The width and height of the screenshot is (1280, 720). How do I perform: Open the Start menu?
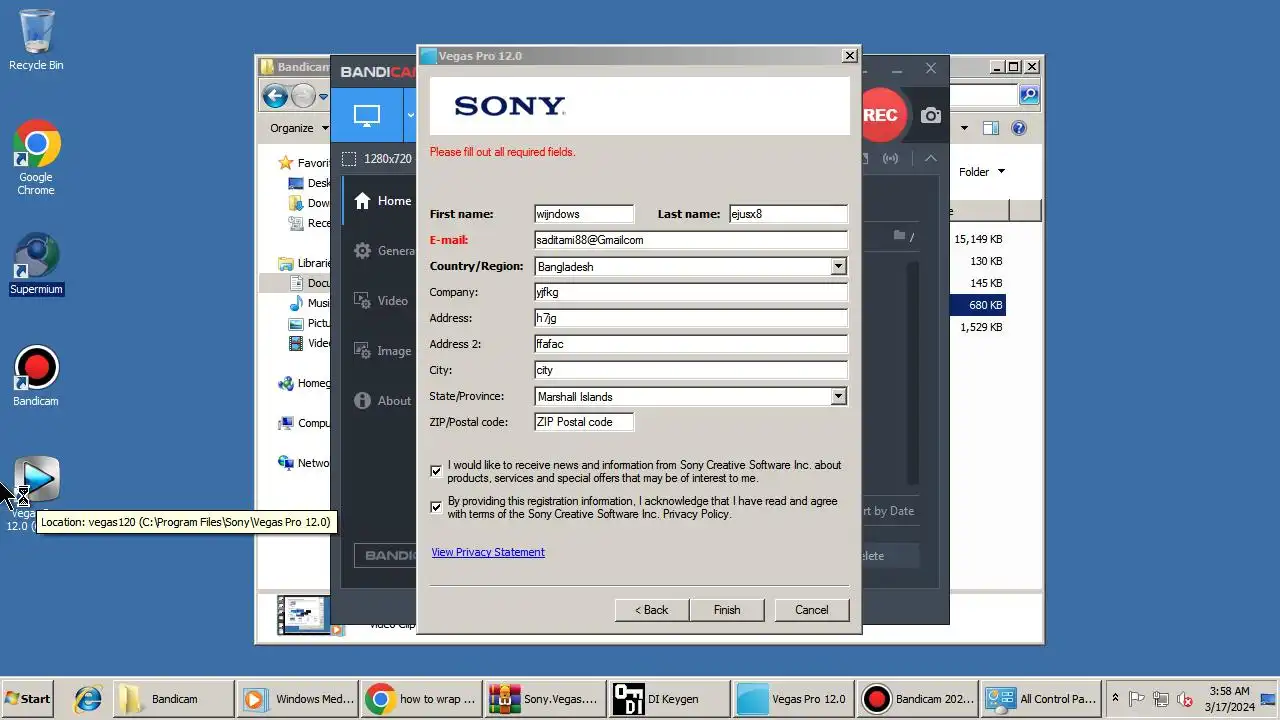[29, 699]
